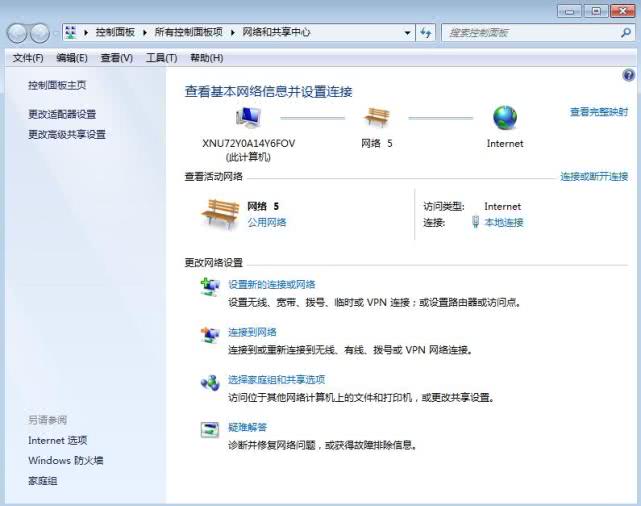Click the 本地连接 connection link
This screenshot has height=506, width=641.
tap(503, 223)
